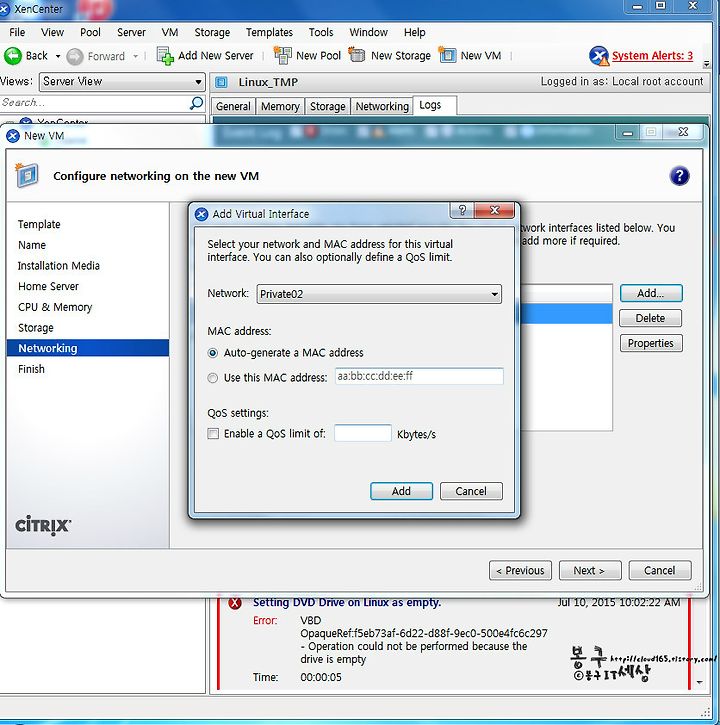The image size is (720, 725).
Task: Open the Server menu
Action: coord(131,32)
